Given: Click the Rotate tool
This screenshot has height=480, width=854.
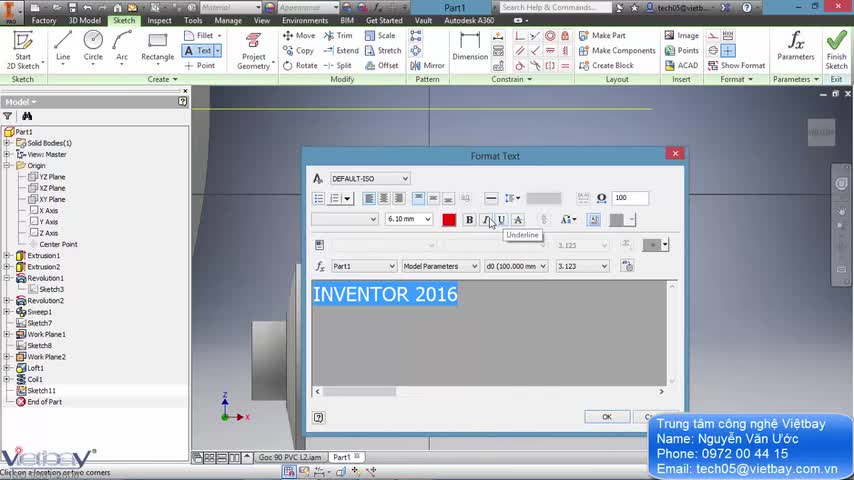Looking at the screenshot, I should coord(300,65).
